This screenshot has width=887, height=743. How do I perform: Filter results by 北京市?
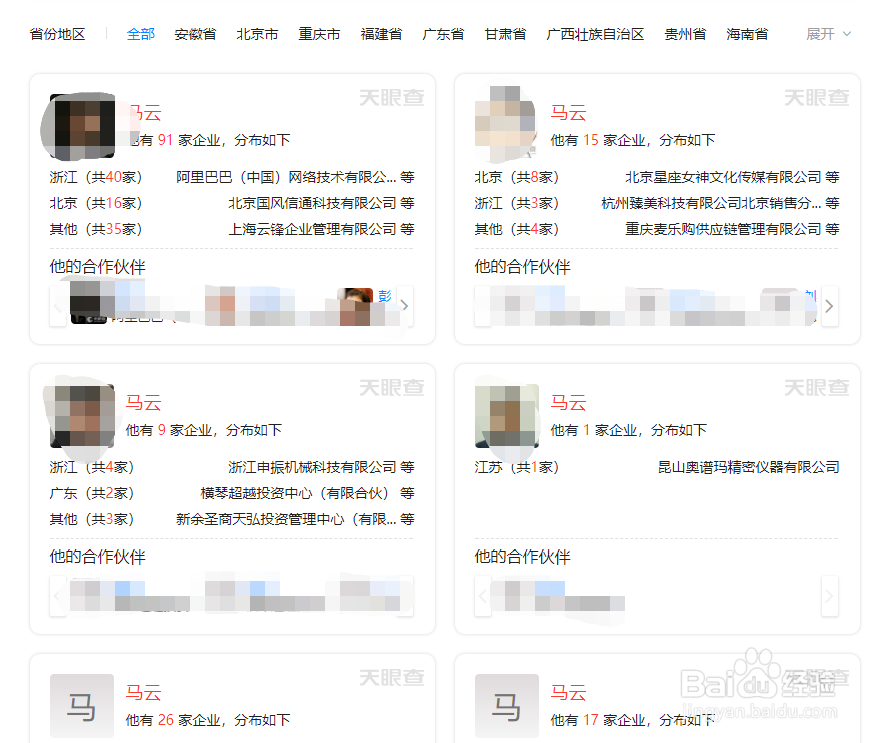coord(257,33)
